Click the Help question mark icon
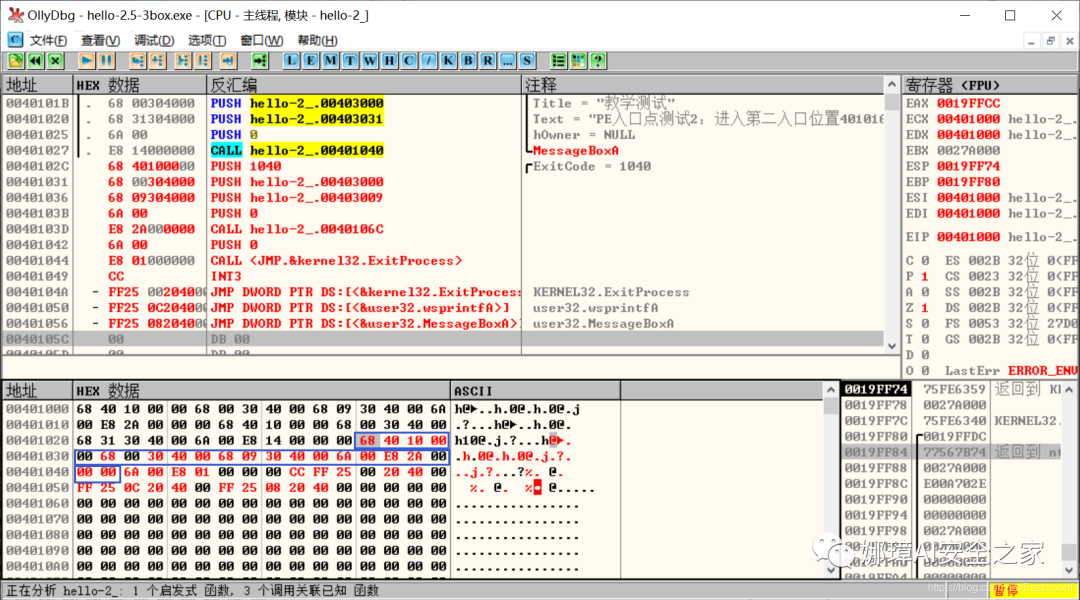 tap(598, 61)
